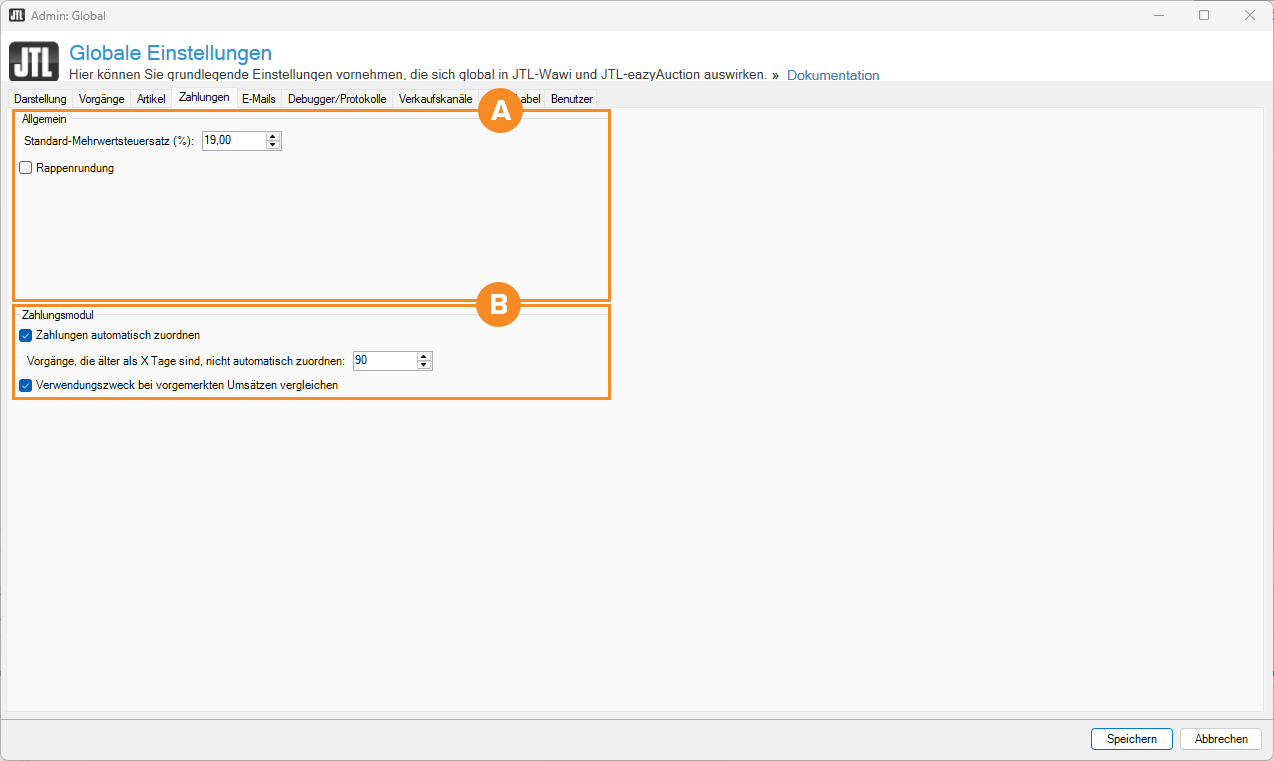Select the Benutzer tab
The height and width of the screenshot is (761, 1274).
(572, 99)
